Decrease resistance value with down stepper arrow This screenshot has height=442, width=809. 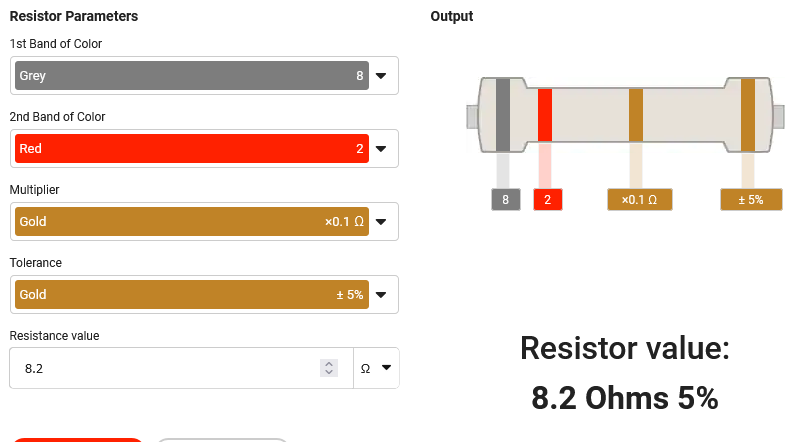[x=329, y=372]
